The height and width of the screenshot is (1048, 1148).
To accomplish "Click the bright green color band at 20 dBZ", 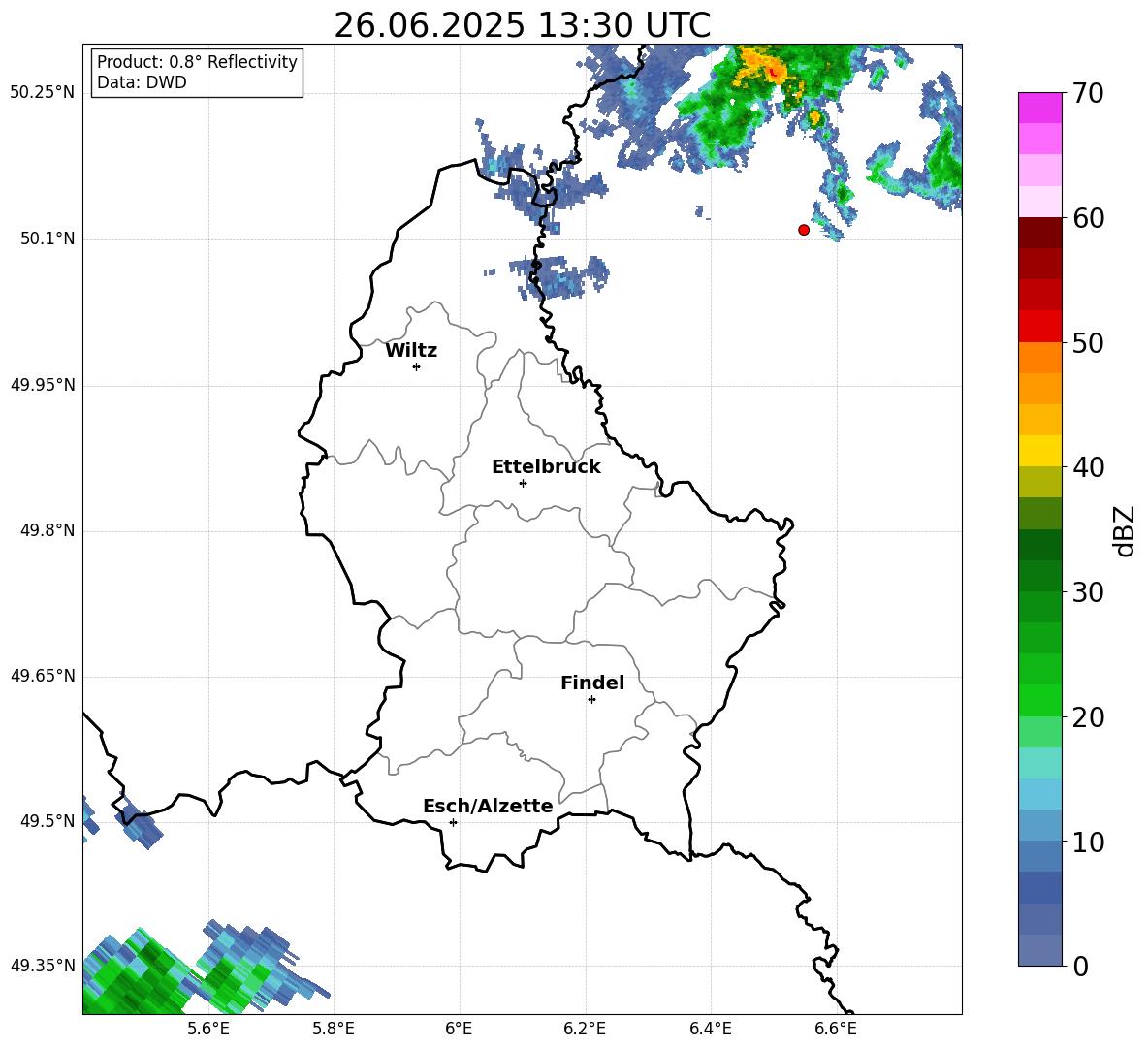I will pyautogui.click(x=1039, y=700).
